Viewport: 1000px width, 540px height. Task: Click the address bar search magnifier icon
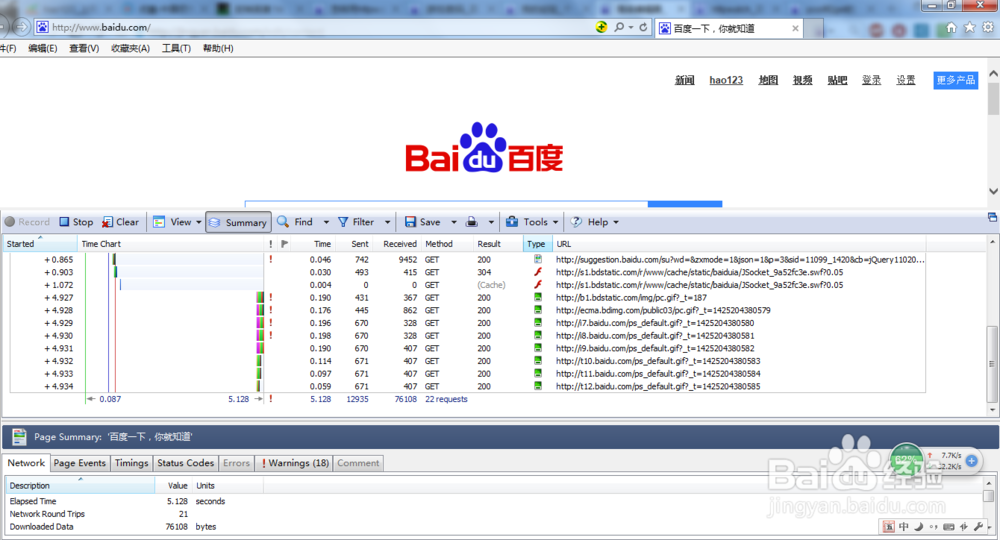click(x=619, y=27)
